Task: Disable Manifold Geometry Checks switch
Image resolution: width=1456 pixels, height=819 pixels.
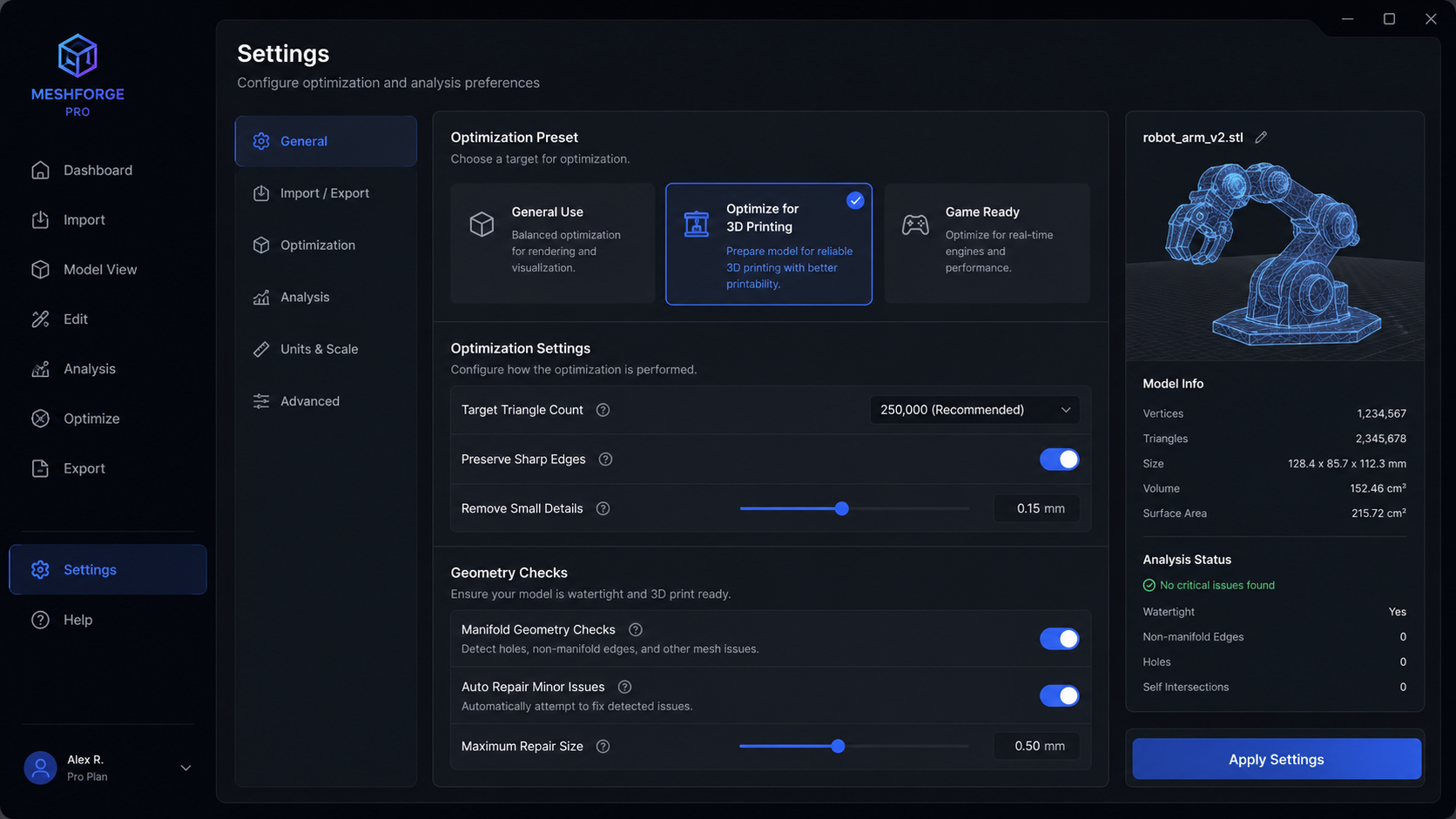Action: [x=1059, y=639]
